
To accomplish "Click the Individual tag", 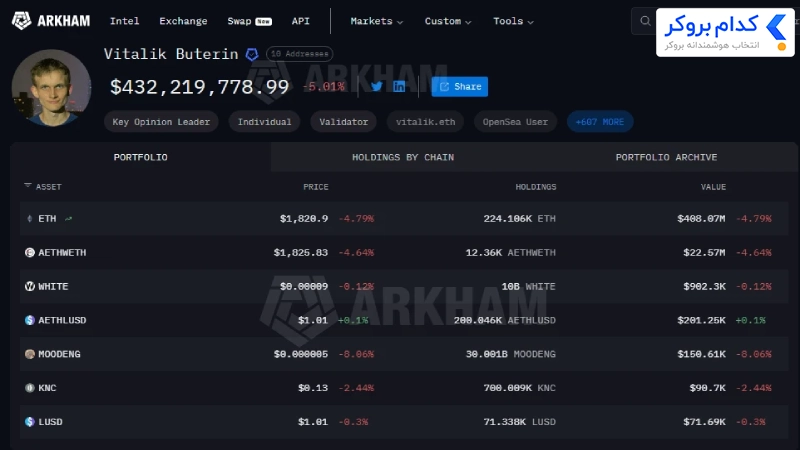I will (x=264, y=122).
